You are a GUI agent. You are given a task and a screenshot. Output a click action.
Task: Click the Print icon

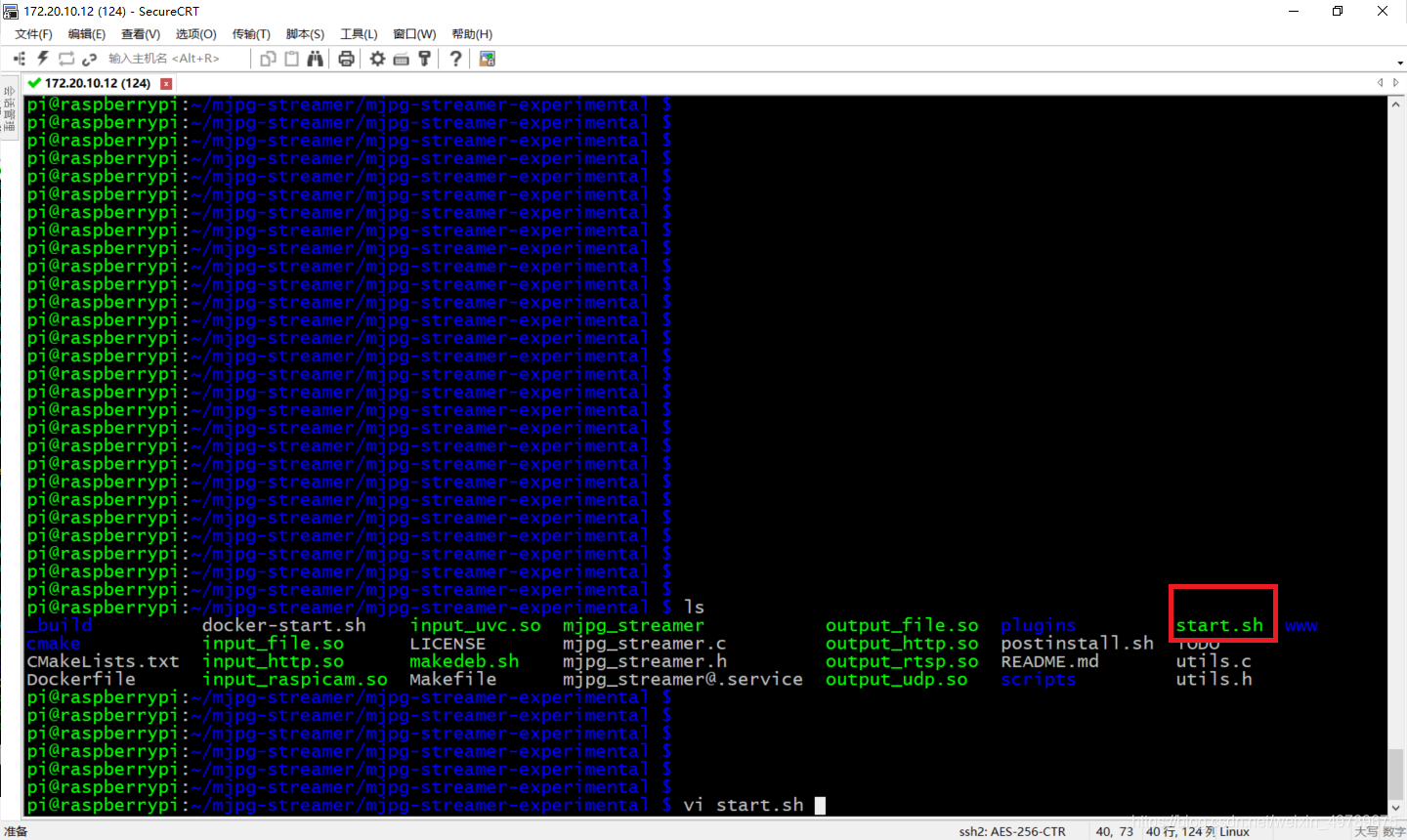point(346,59)
